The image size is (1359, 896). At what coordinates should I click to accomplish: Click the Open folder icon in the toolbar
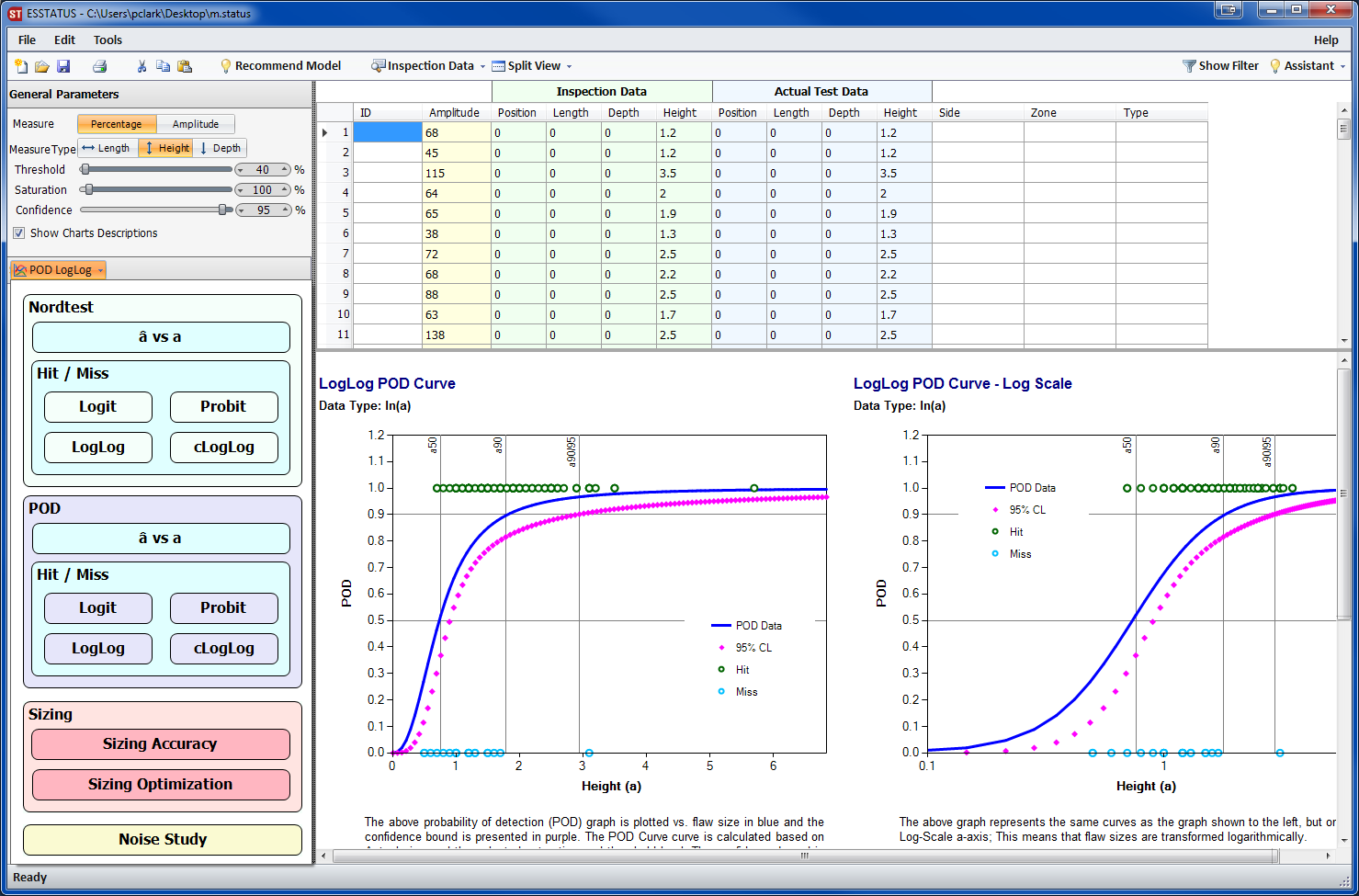click(42, 66)
